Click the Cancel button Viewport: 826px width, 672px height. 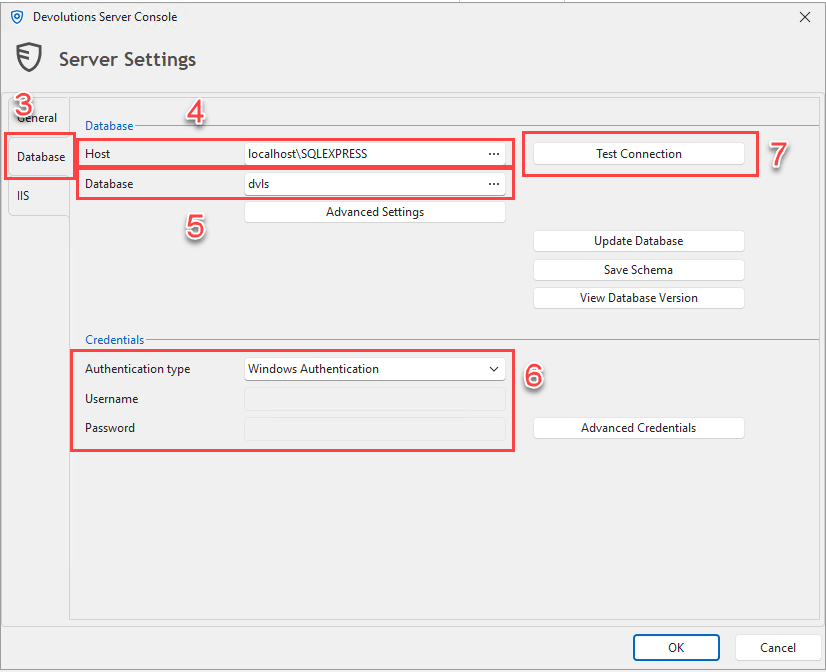[778, 648]
